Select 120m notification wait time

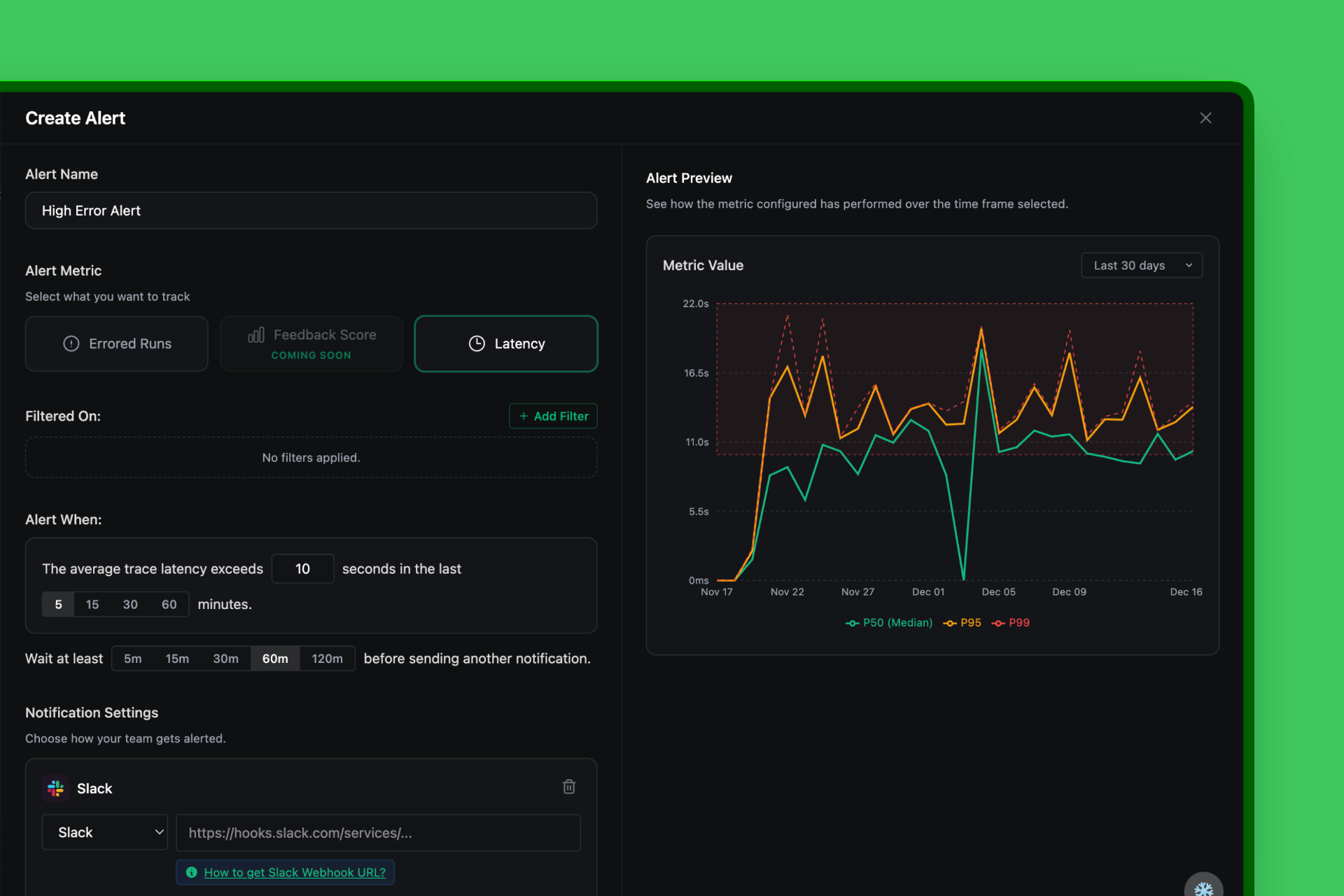point(327,659)
